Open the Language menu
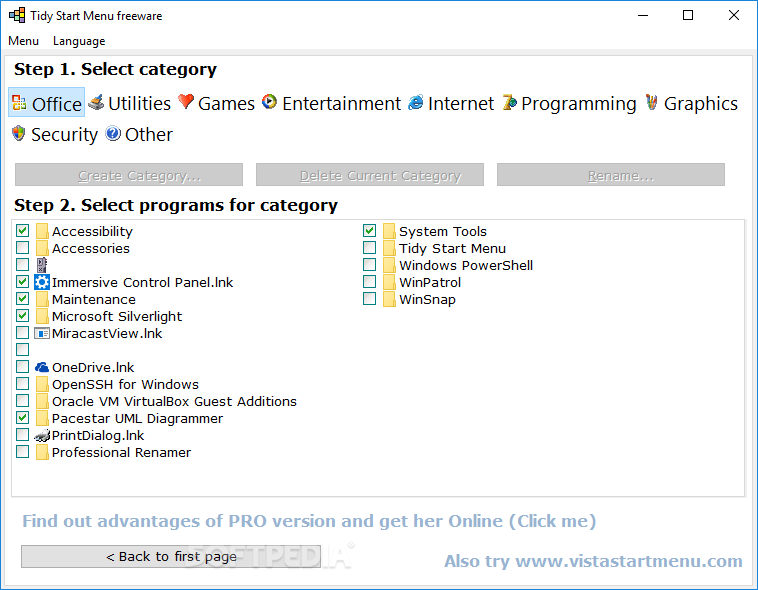 (x=79, y=41)
